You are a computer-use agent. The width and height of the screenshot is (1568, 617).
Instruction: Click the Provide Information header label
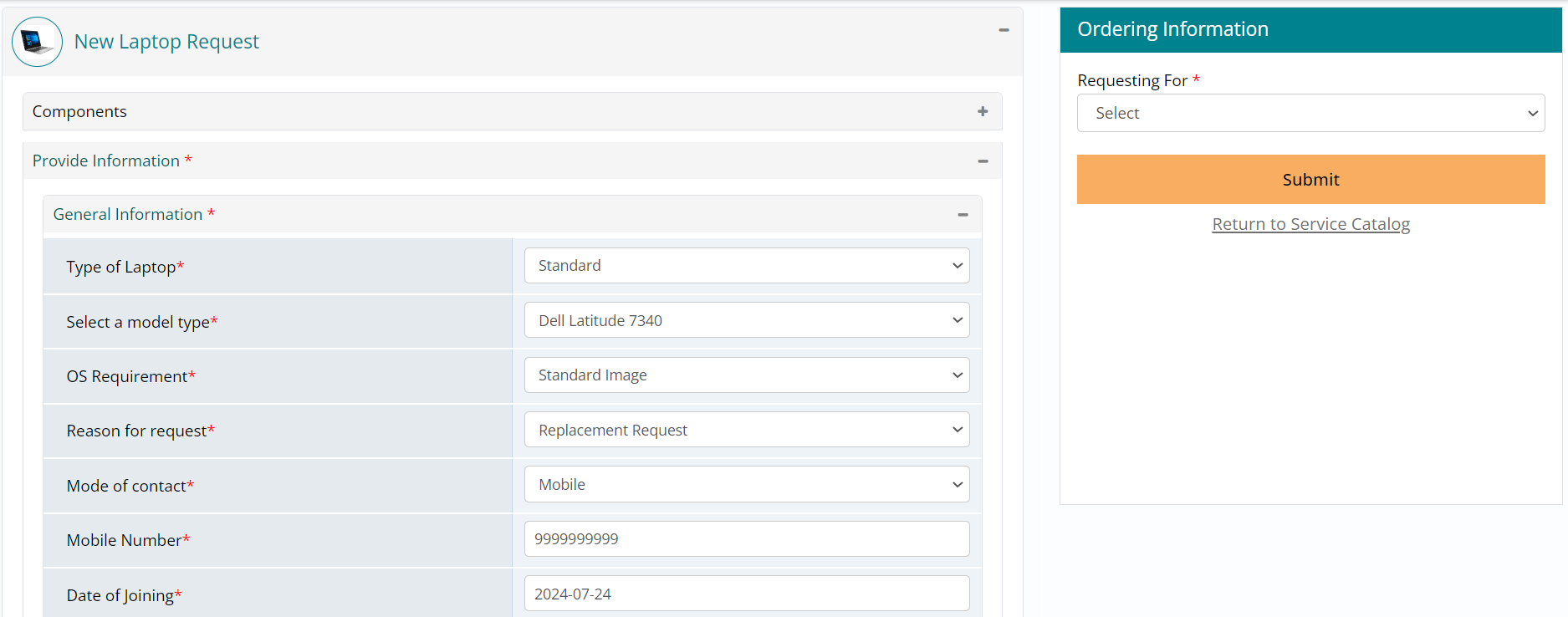click(x=106, y=161)
